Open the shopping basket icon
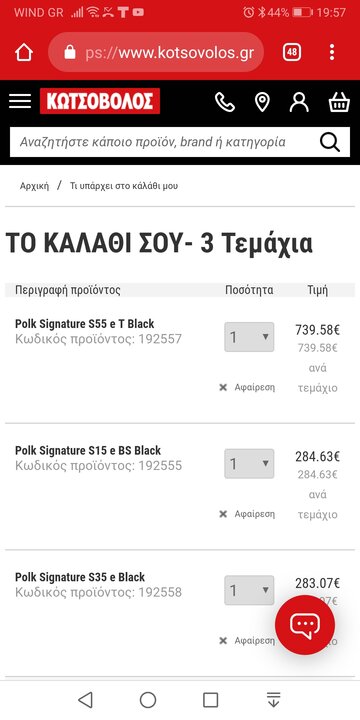 [339, 102]
